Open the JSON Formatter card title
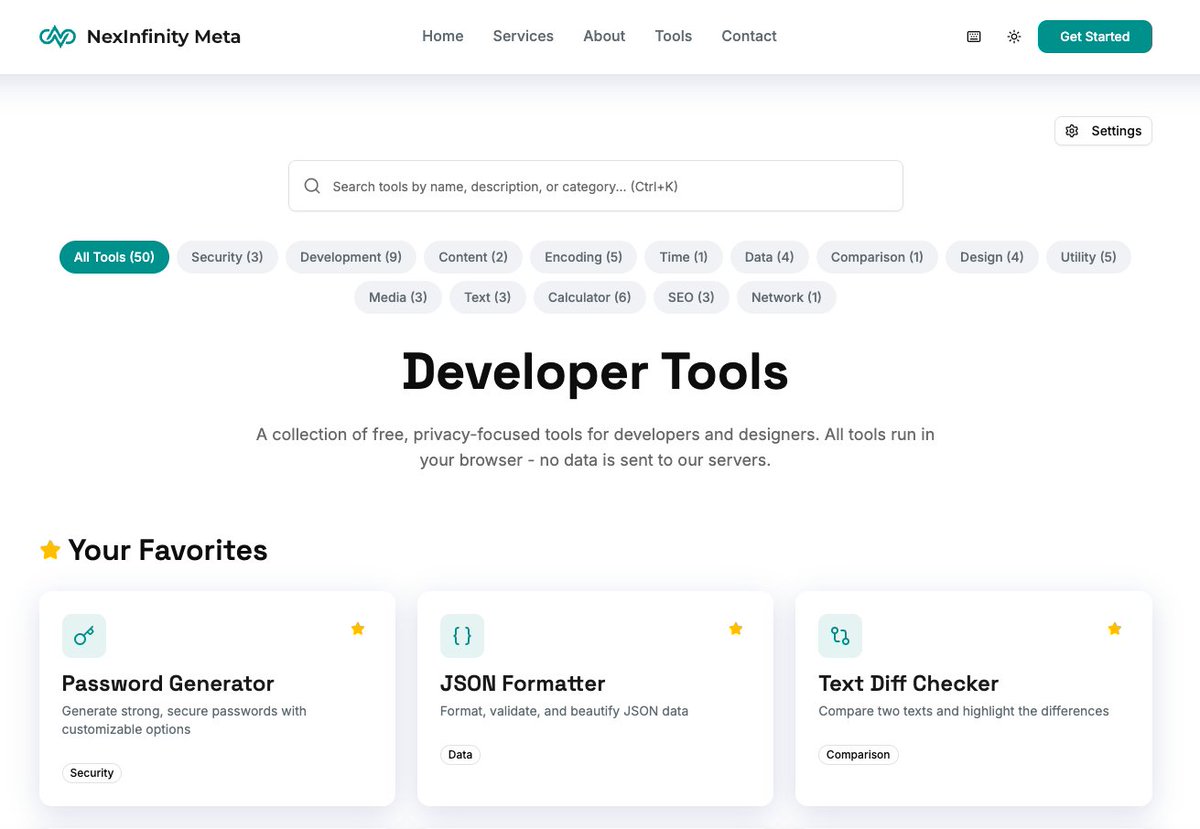Screen dimensions: 1200x829 click(523, 684)
